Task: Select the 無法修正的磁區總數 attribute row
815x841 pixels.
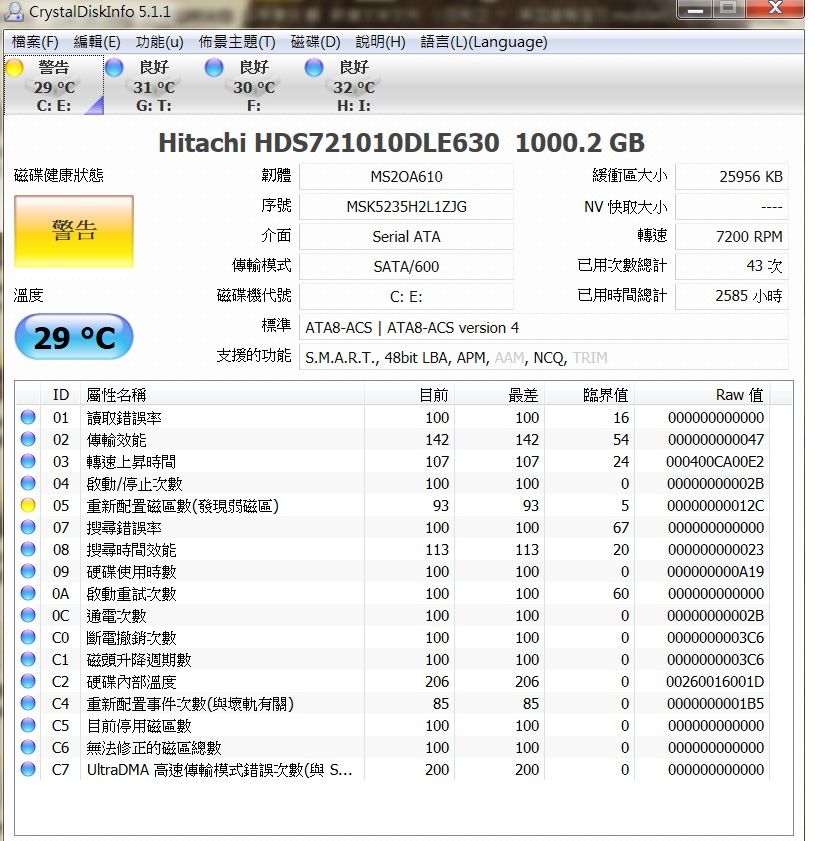Action: click(x=393, y=747)
